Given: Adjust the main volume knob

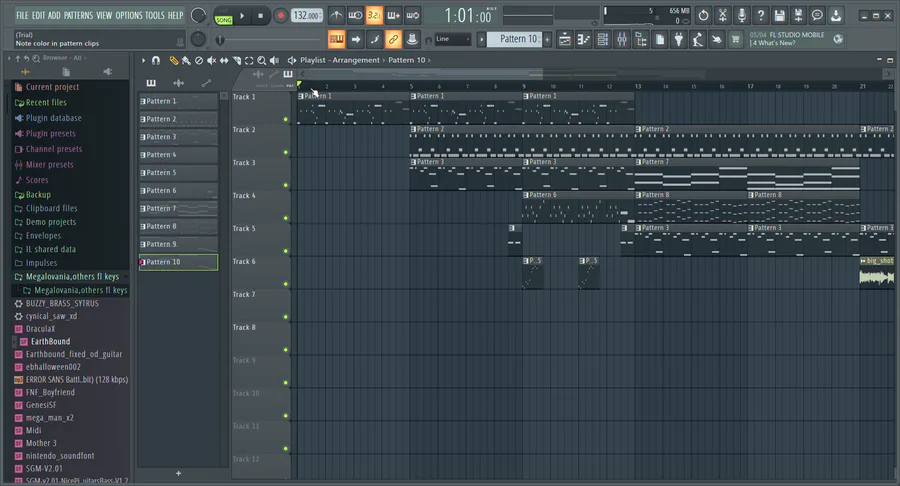Looking at the screenshot, I should coord(198,15).
